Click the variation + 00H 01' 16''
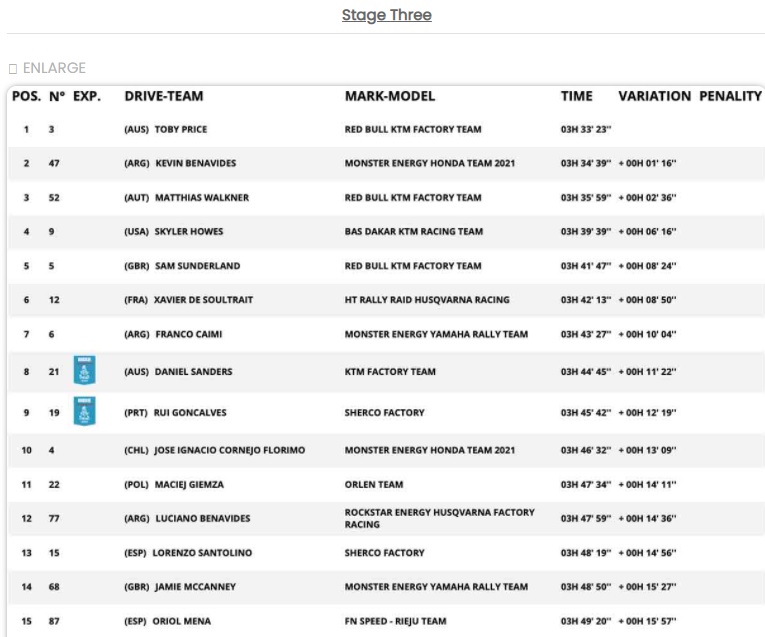This screenshot has width=765, height=637. tap(647, 163)
